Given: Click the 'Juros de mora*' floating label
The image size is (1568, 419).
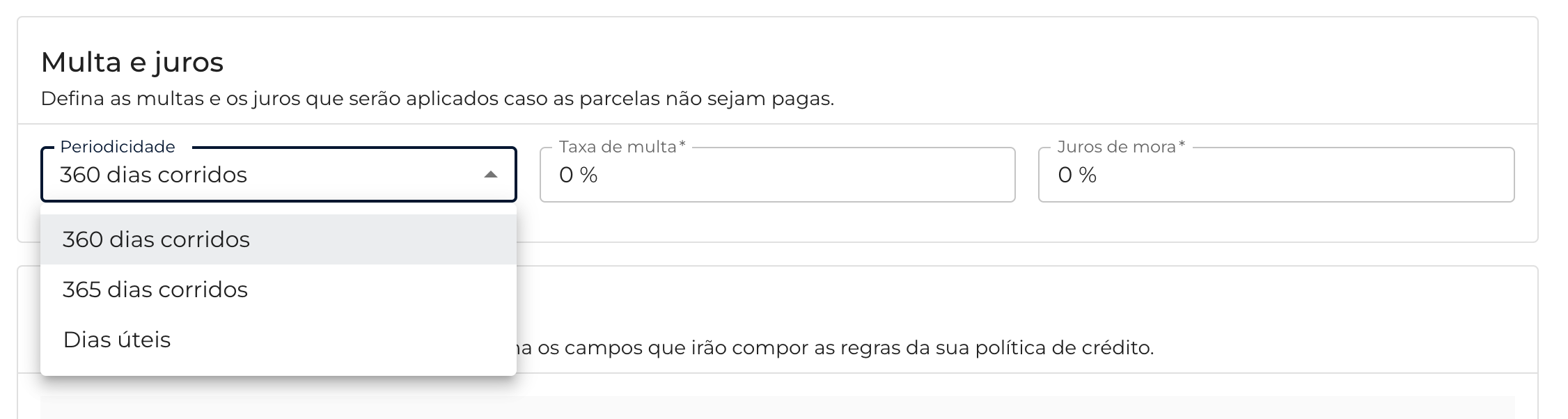Looking at the screenshot, I should pos(1120,147).
